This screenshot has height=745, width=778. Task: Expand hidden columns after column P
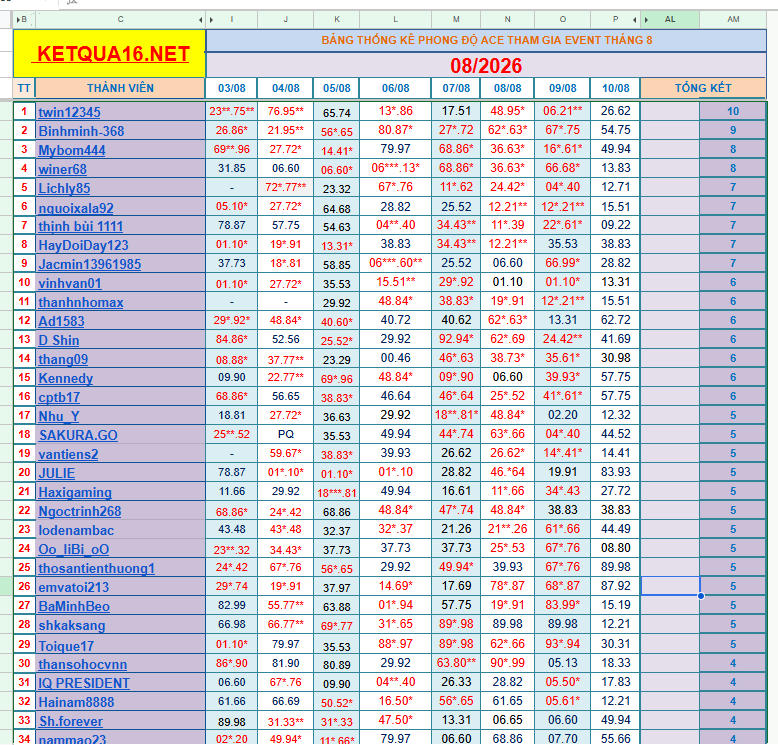click(635, 20)
